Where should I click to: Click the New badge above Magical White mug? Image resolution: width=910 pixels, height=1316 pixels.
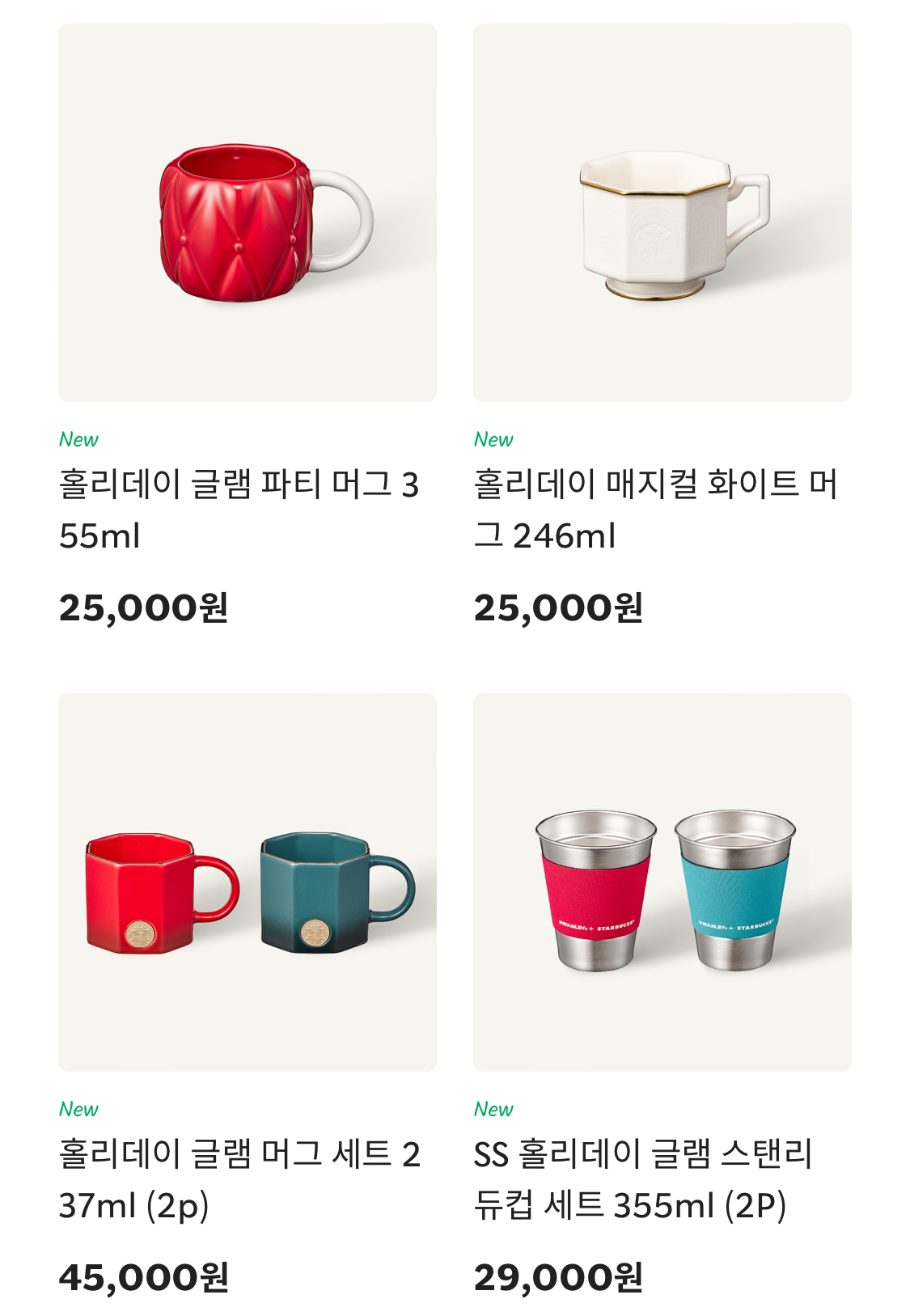tap(493, 439)
